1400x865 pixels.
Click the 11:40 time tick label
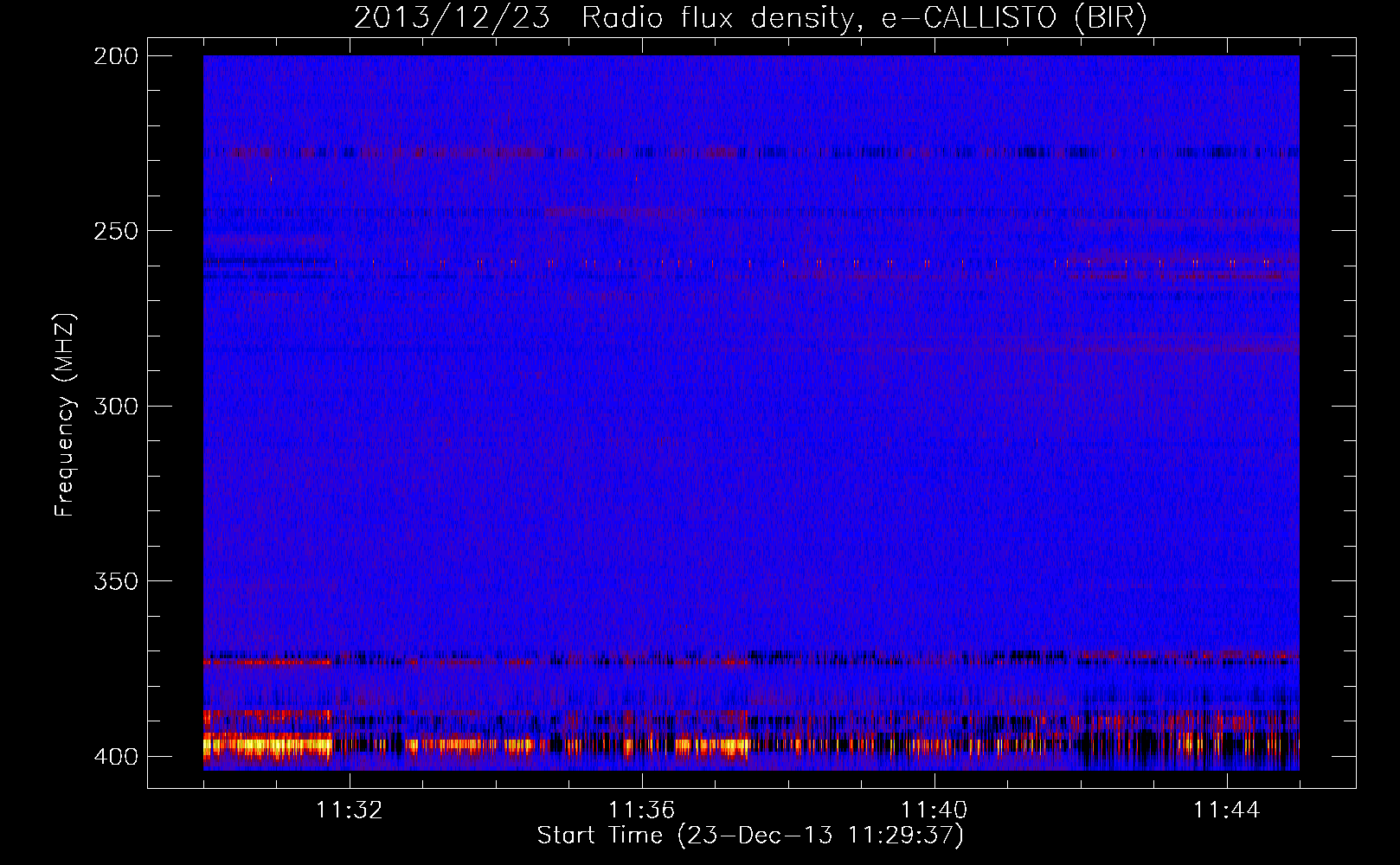(934, 811)
